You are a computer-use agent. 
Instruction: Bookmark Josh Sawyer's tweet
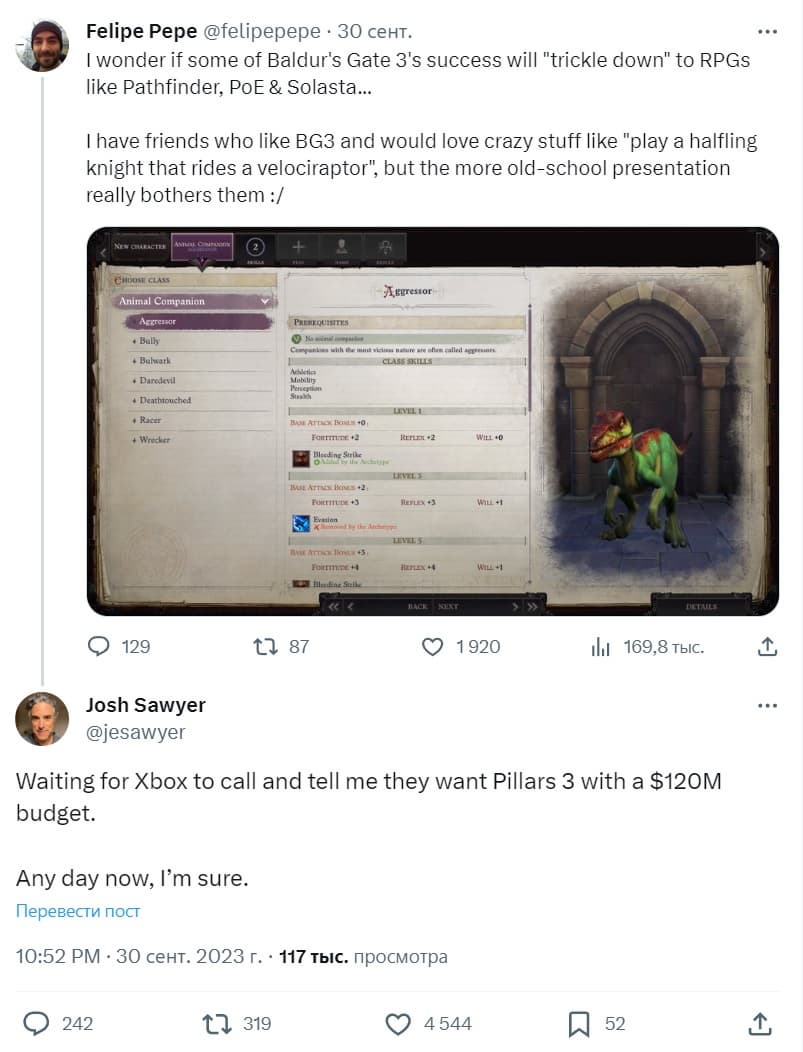(579, 1023)
